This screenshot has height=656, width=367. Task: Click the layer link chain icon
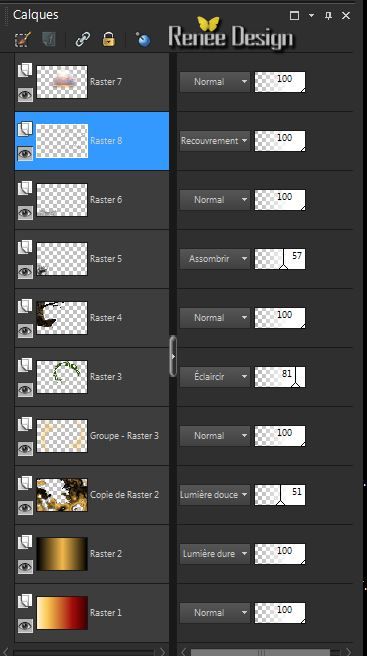[x=82, y=39]
